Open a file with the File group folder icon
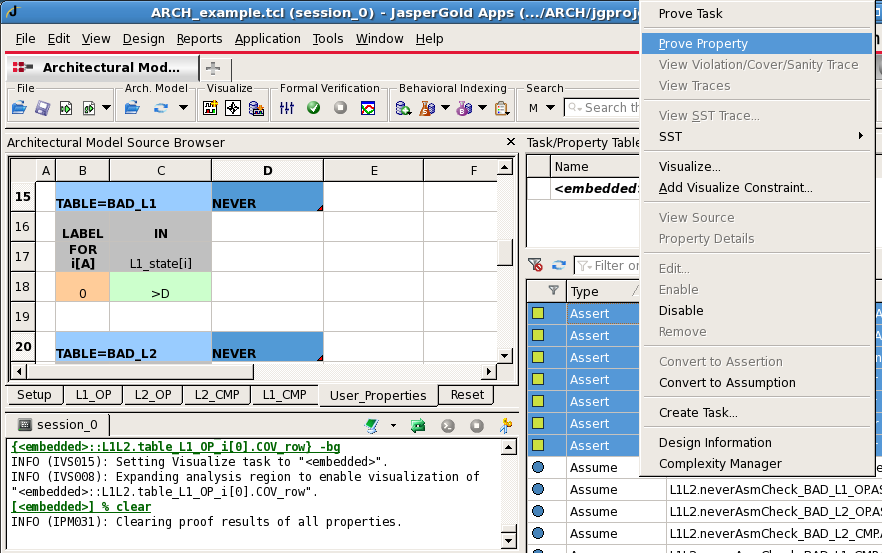Viewport: 882px width, 553px height. [x=19, y=107]
